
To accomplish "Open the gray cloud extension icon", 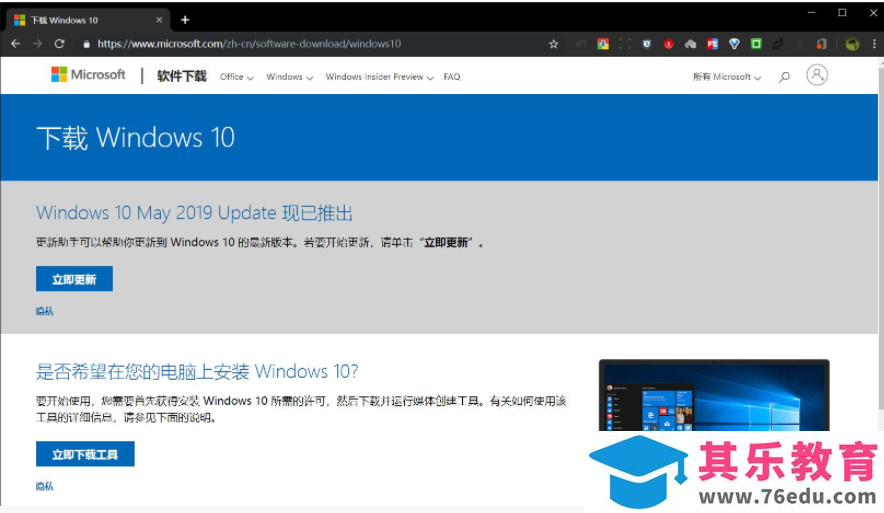I will pos(691,44).
